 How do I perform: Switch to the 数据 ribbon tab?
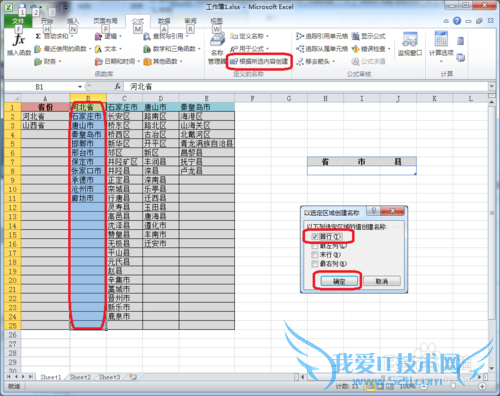pyautogui.click(x=164, y=21)
